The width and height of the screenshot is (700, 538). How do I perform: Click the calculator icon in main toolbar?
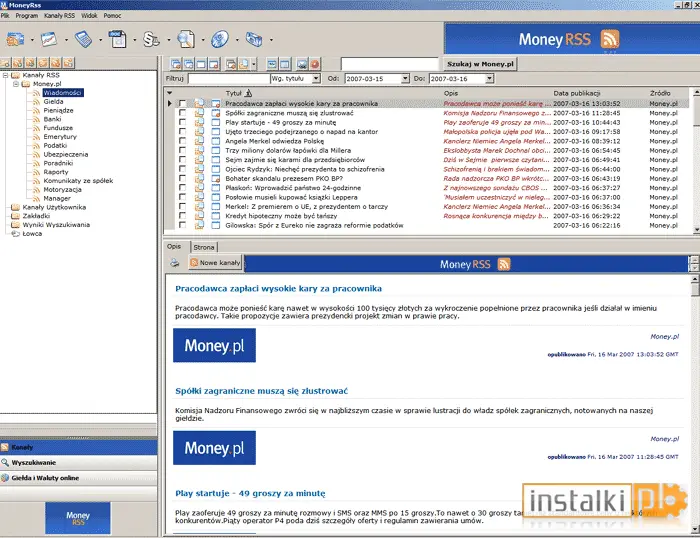[83, 39]
